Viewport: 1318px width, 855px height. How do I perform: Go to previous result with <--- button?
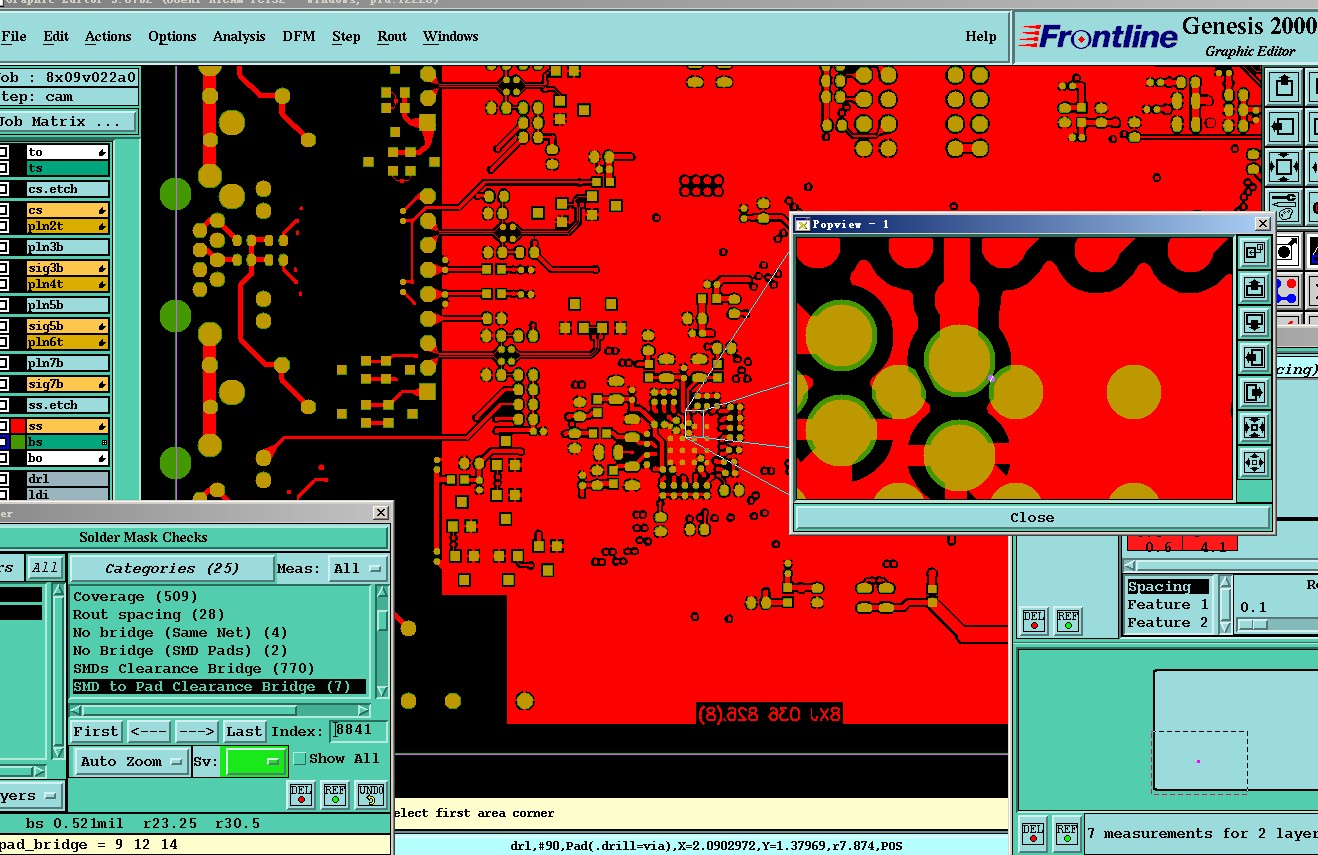tap(148, 731)
